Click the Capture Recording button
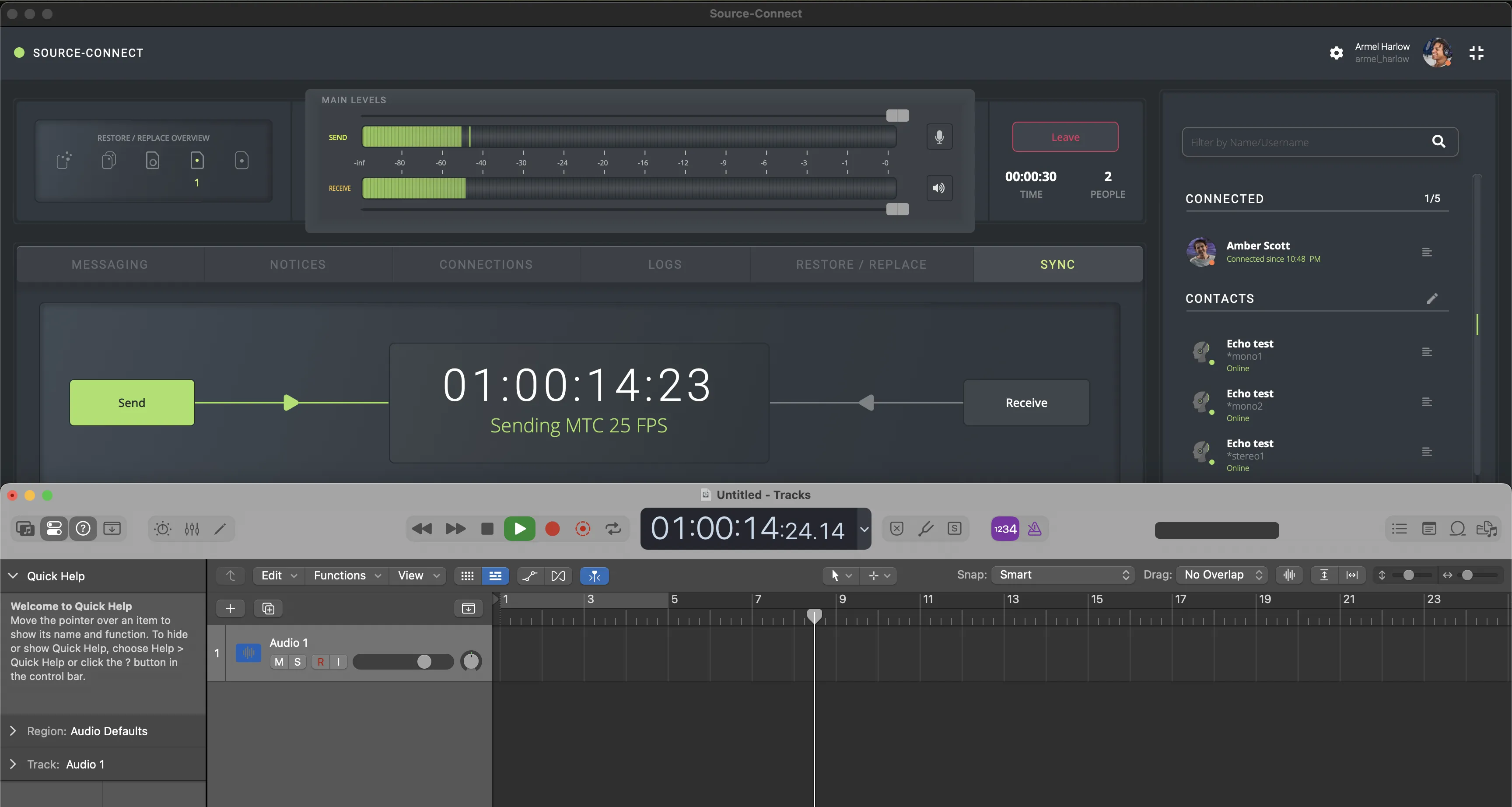Viewport: 1512px width, 807px height. pyautogui.click(x=583, y=529)
